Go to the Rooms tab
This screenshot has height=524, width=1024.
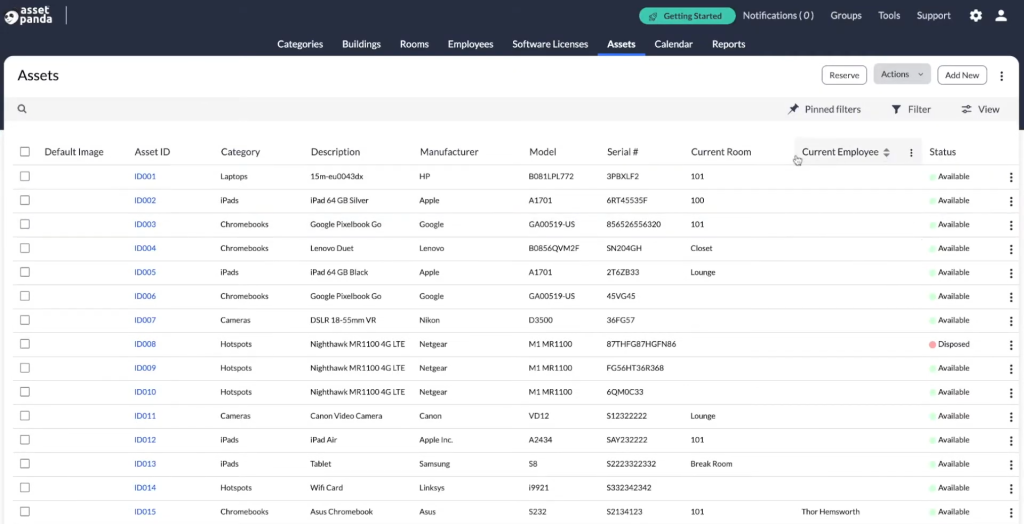(x=414, y=44)
